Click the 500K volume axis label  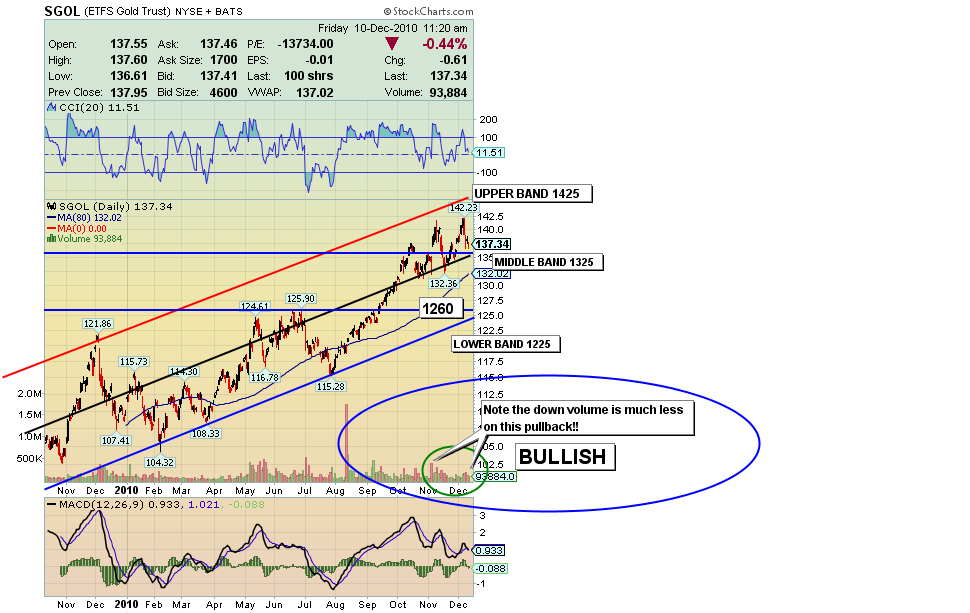point(30,458)
